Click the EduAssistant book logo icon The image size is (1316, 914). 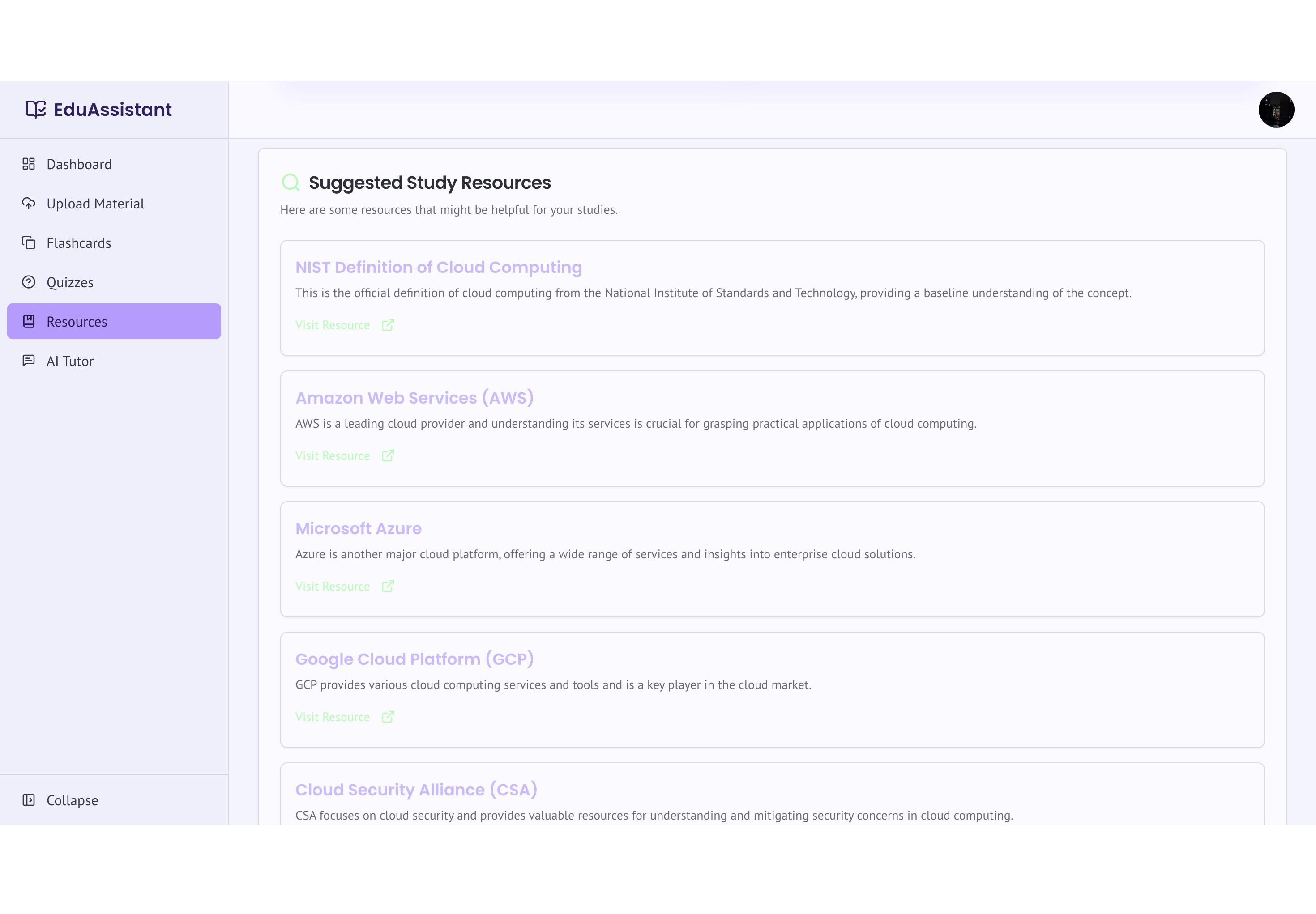tap(35, 109)
